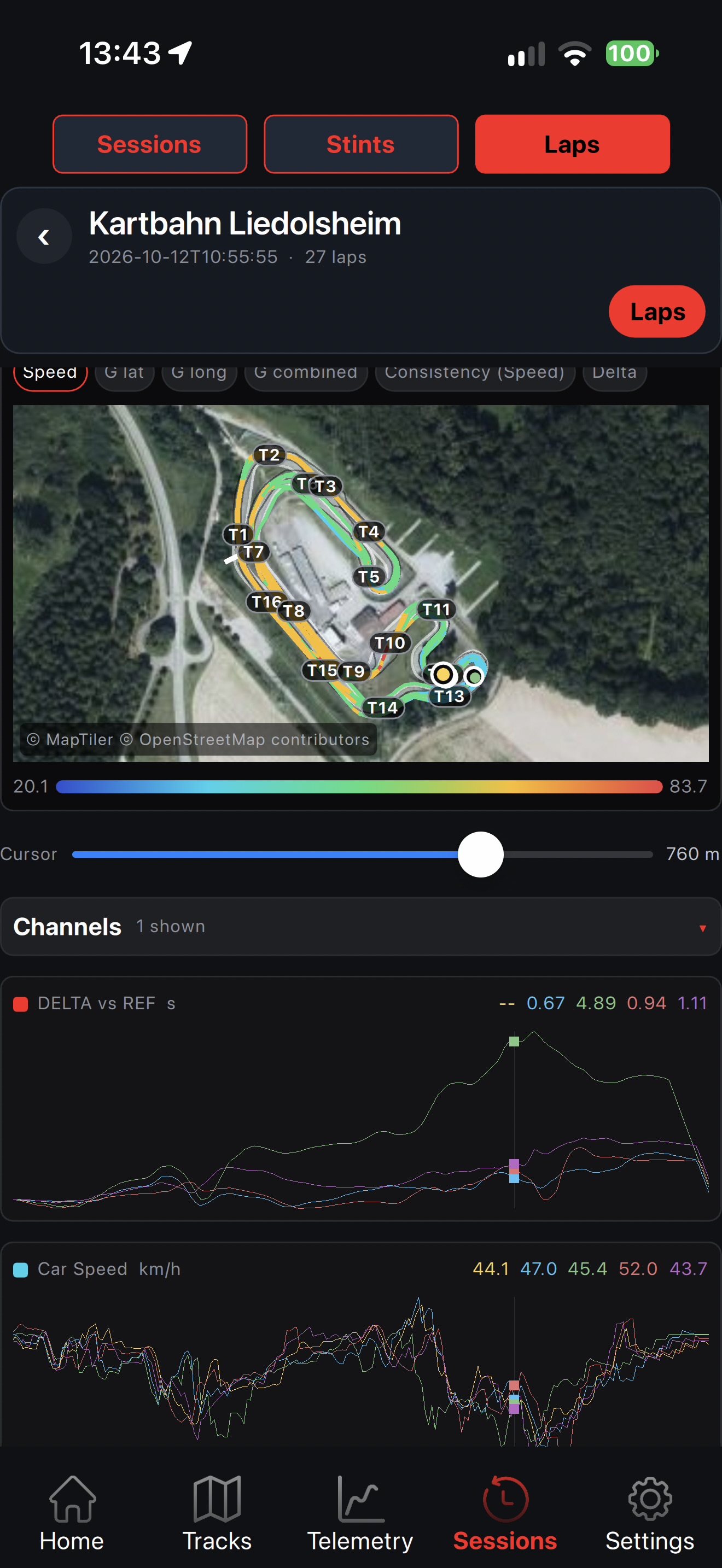Click the DELTA vs REF red swatch
Image resolution: width=722 pixels, height=1568 pixels.
[21, 1004]
